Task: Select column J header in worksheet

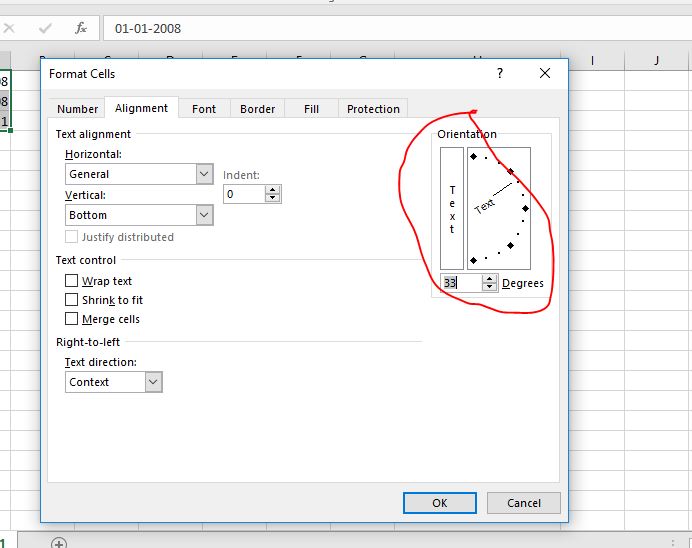Action: 656,61
